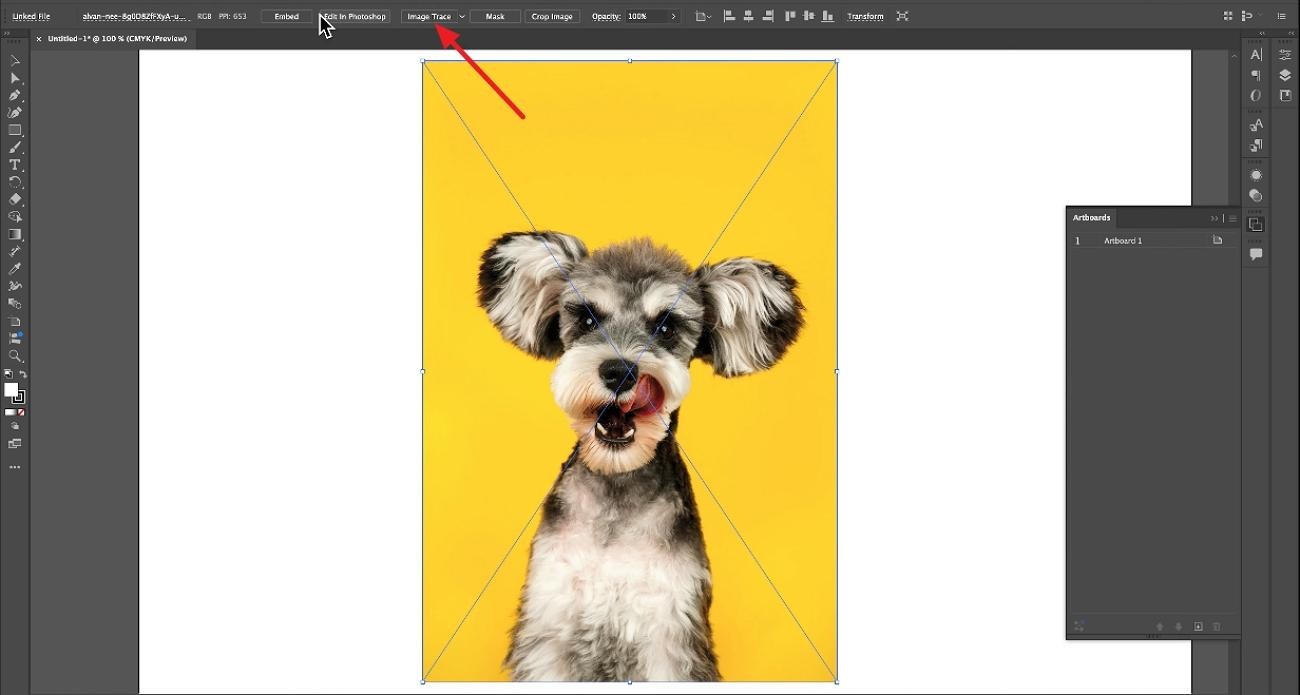Click the Mask button
This screenshot has height=695, width=1300.
[x=495, y=16]
